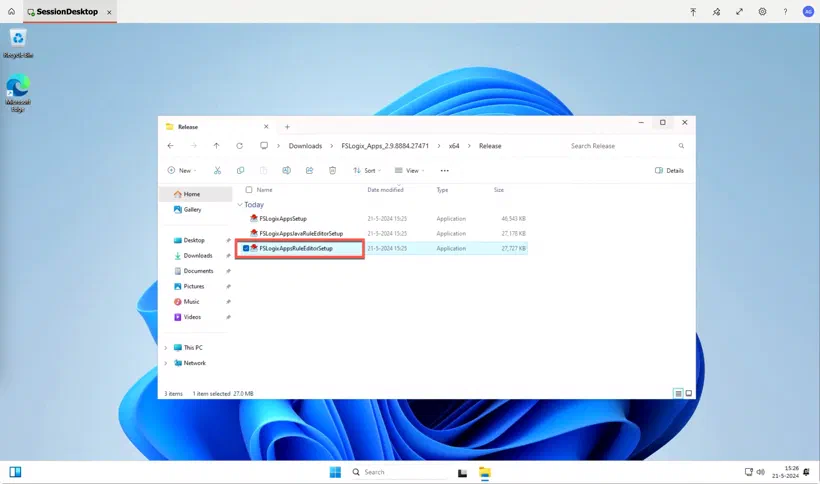
Task: Toggle the Details pane button
Action: click(669, 170)
